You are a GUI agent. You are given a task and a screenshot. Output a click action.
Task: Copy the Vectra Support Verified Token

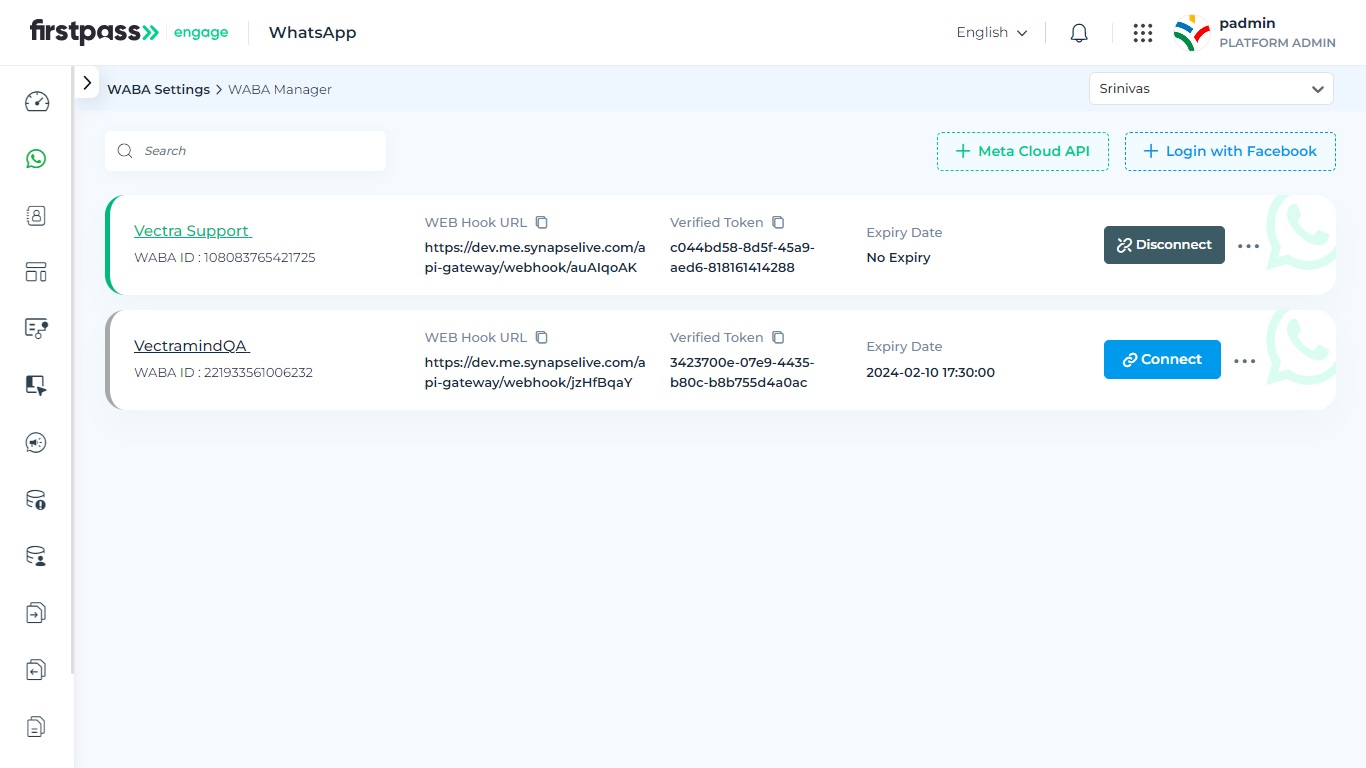pos(778,222)
